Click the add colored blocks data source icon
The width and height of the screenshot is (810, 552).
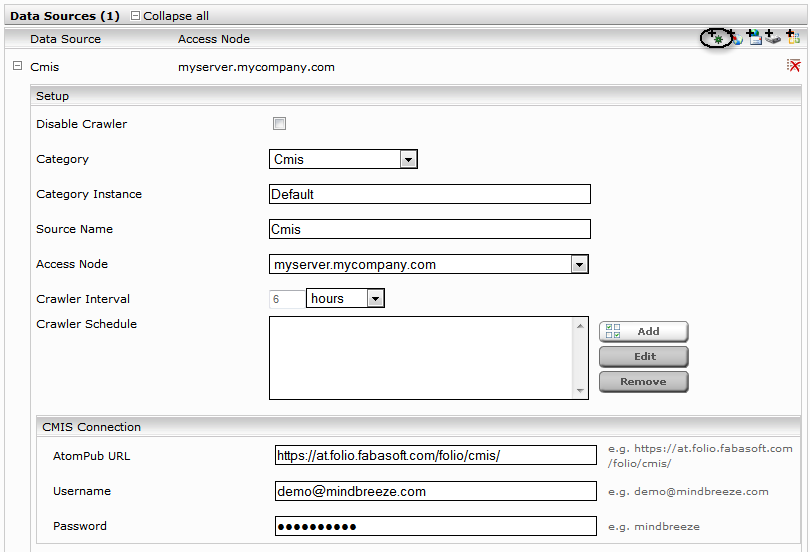pos(792,38)
